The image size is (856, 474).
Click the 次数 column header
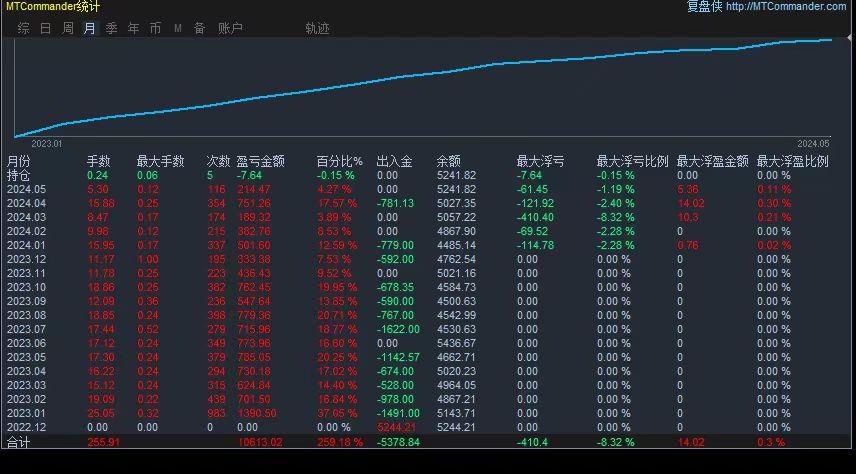[x=218, y=162]
